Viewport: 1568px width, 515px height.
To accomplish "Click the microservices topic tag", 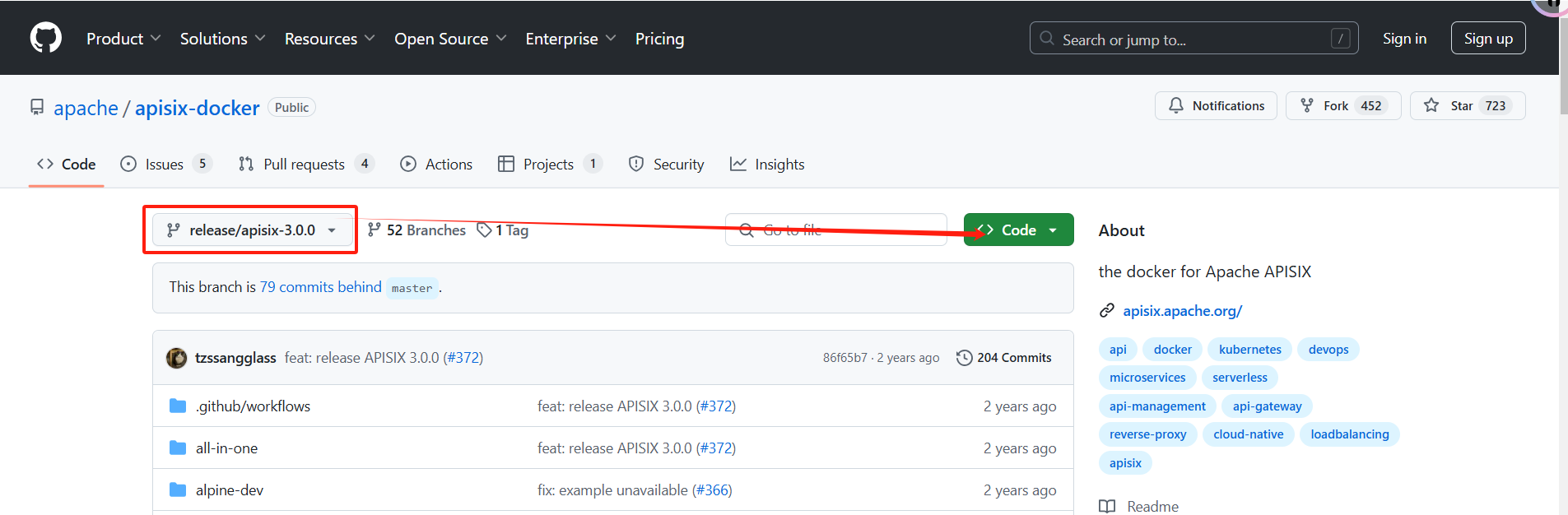I will click(1147, 378).
